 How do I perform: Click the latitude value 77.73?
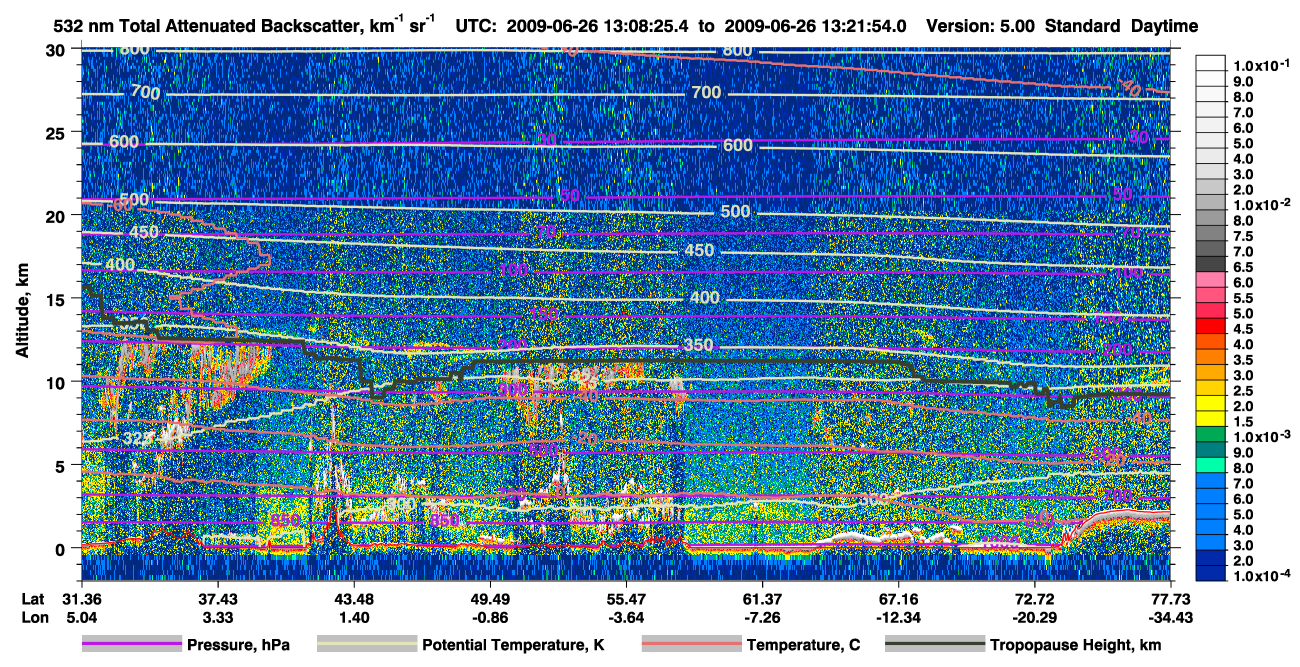click(x=1170, y=599)
